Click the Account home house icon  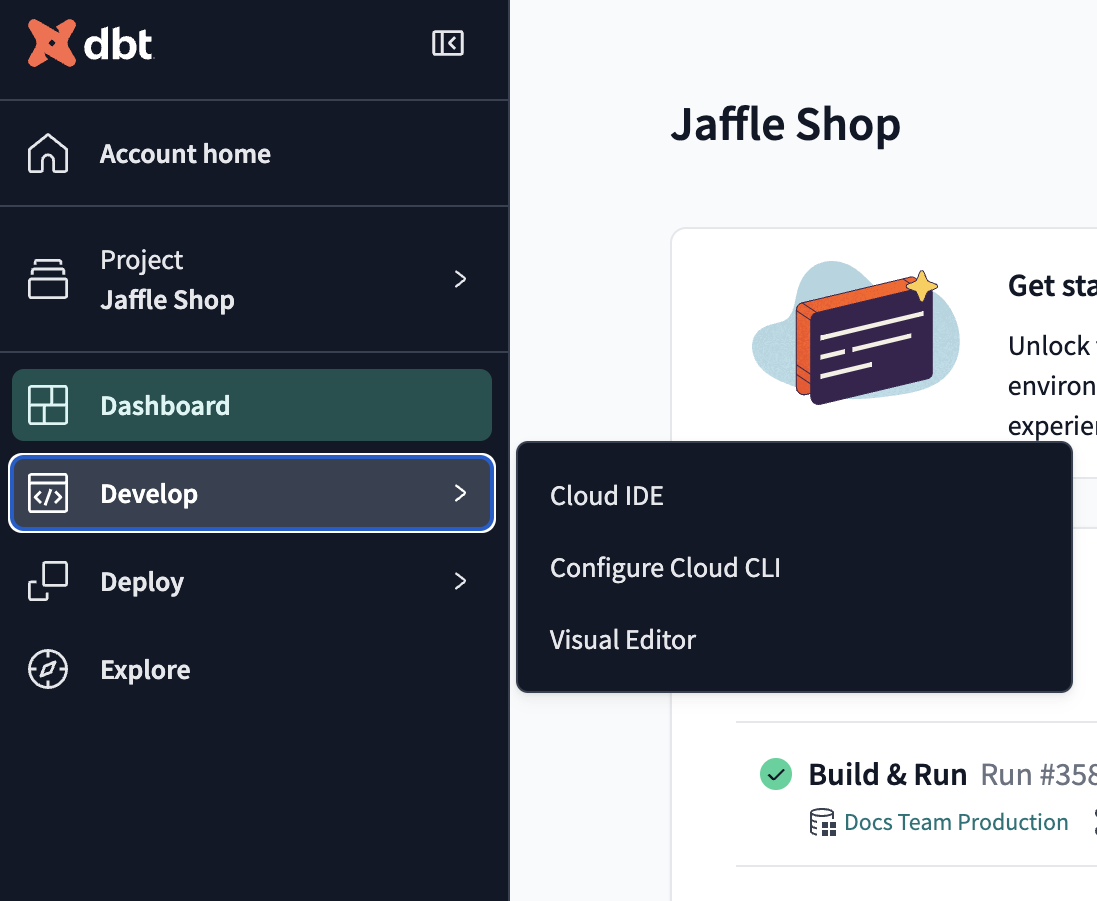coord(48,154)
